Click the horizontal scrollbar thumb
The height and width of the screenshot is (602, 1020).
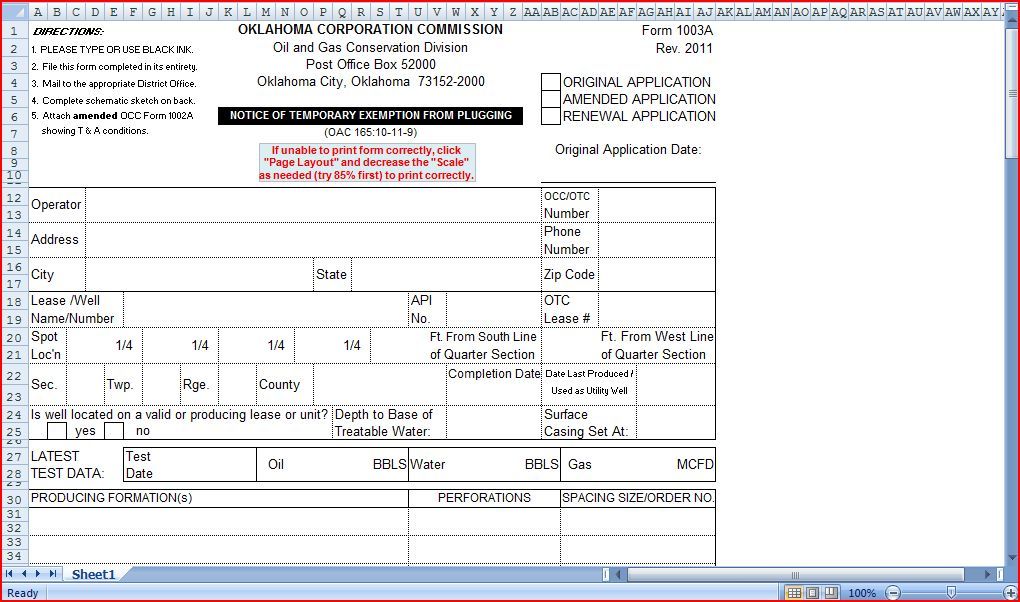click(795, 575)
